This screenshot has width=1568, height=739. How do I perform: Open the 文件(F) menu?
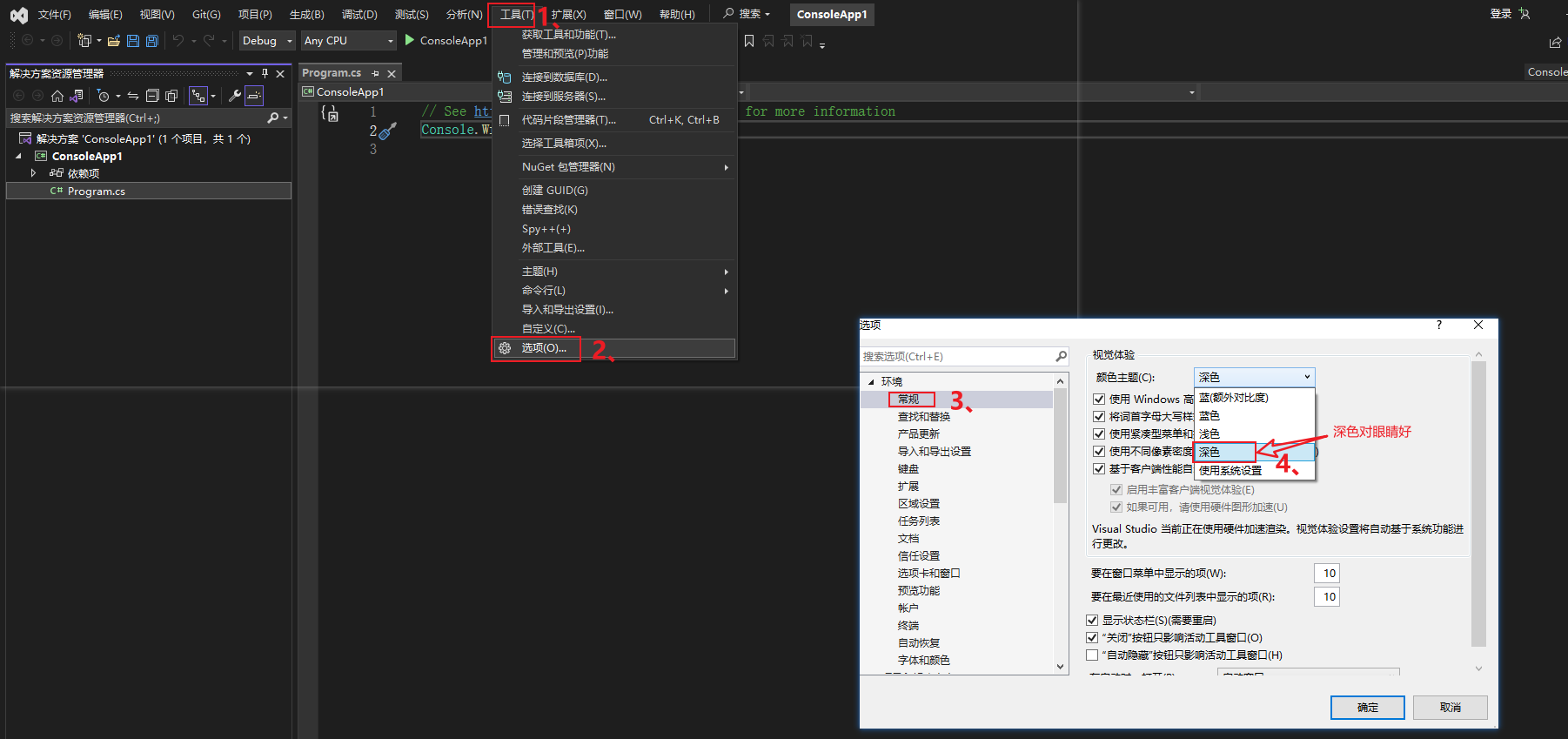[55, 14]
